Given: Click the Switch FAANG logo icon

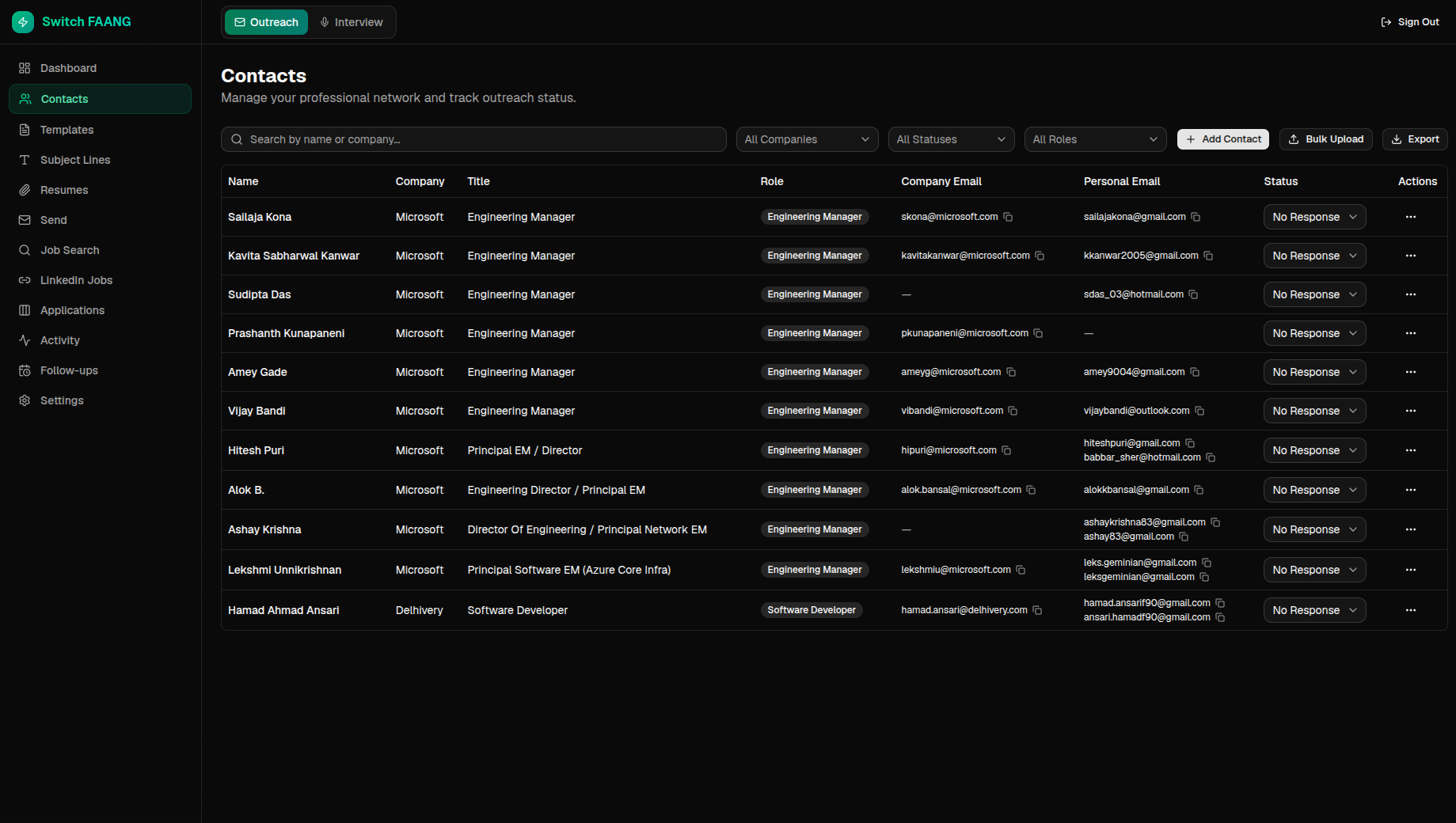Looking at the screenshot, I should pyautogui.click(x=23, y=22).
